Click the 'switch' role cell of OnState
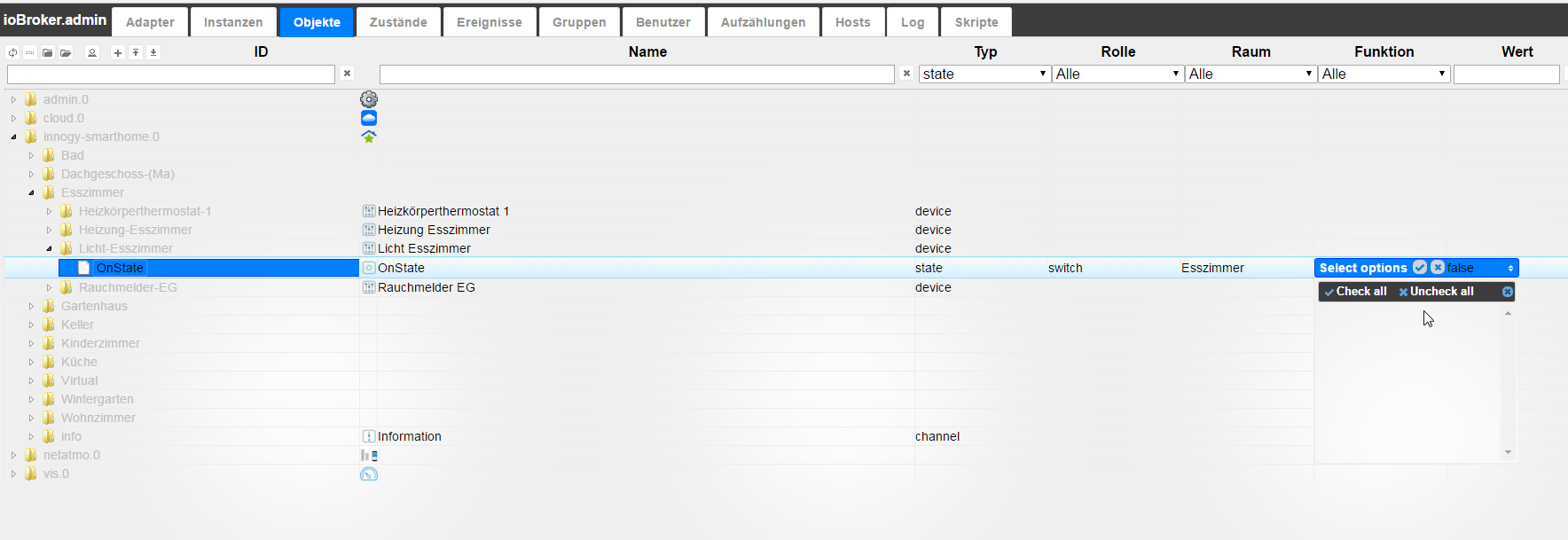 coord(1065,268)
